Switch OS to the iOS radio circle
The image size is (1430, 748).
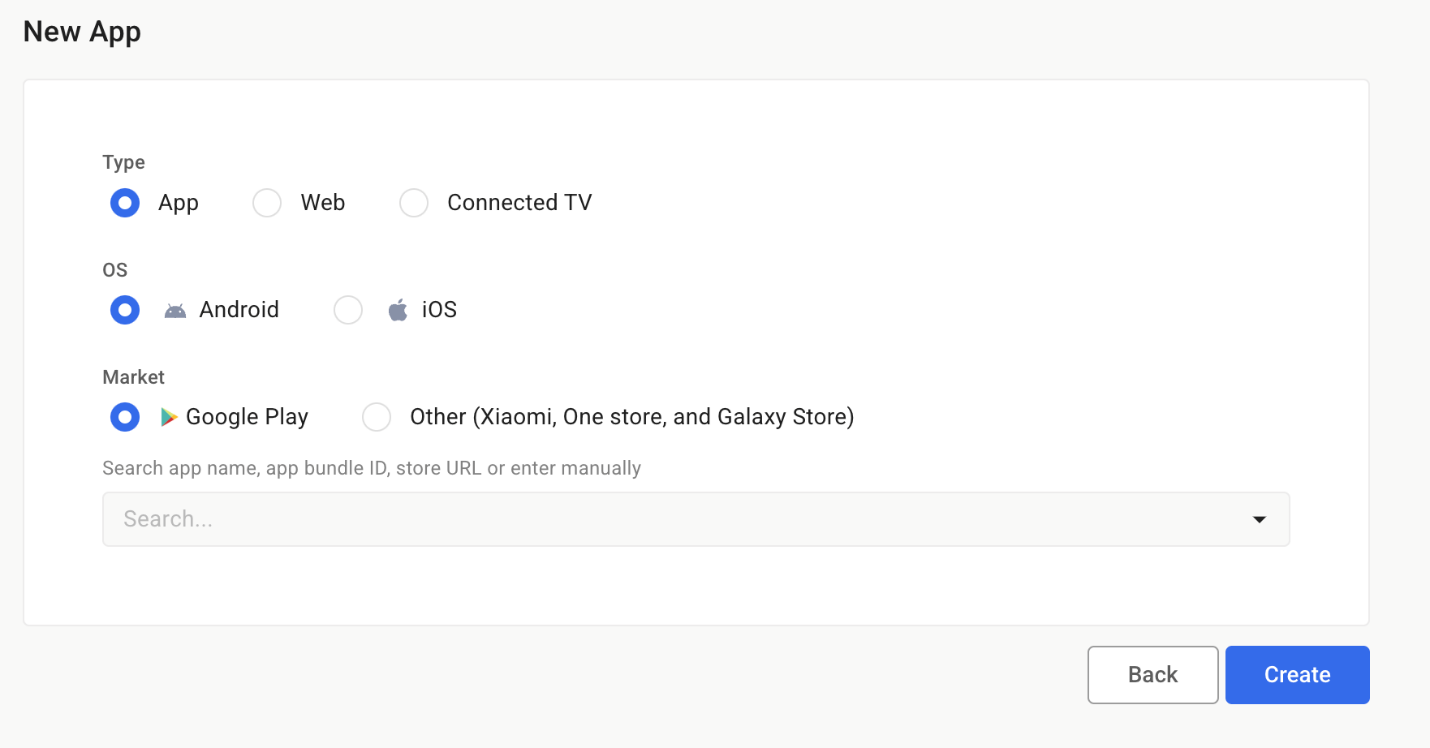(348, 310)
